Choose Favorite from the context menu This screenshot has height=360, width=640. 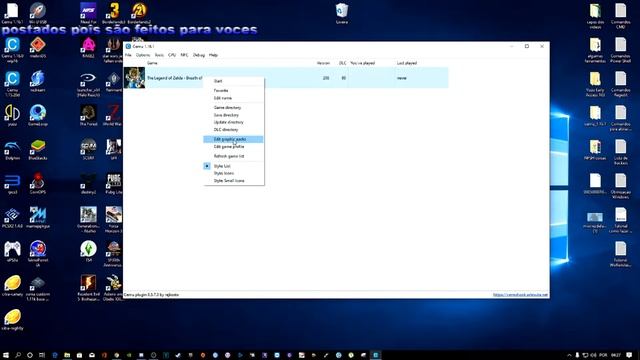tap(233, 91)
